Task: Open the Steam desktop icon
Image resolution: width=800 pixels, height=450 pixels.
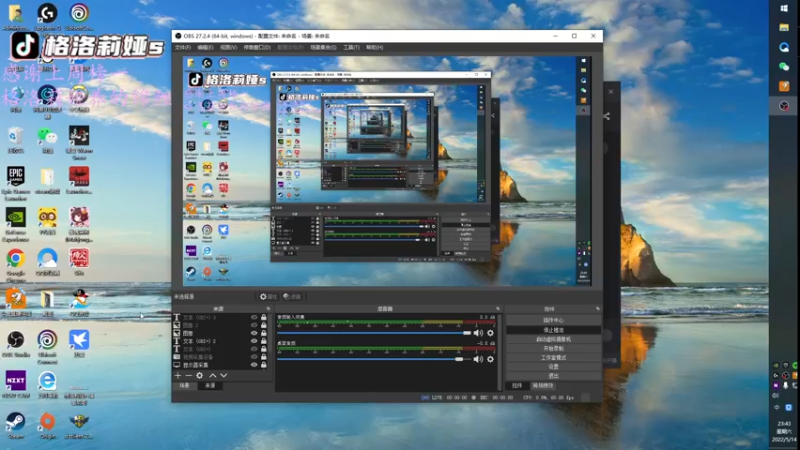Action: [x=16, y=424]
